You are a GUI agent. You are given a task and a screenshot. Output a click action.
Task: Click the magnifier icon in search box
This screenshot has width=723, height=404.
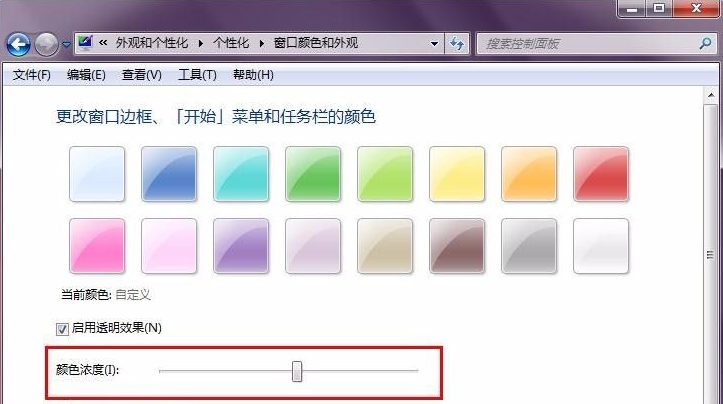[x=703, y=44]
